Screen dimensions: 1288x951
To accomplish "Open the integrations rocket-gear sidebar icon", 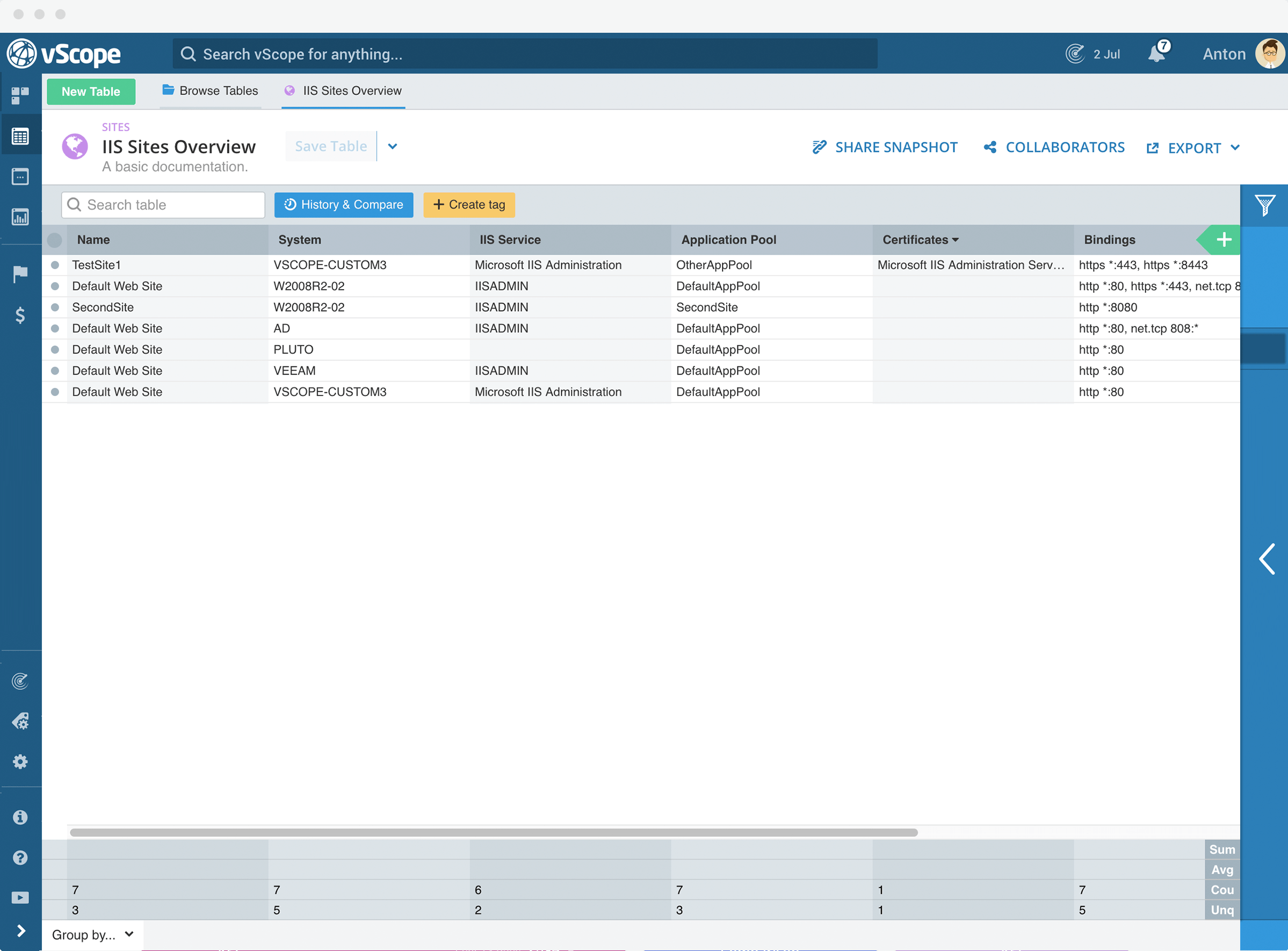I will click(20, 721).
